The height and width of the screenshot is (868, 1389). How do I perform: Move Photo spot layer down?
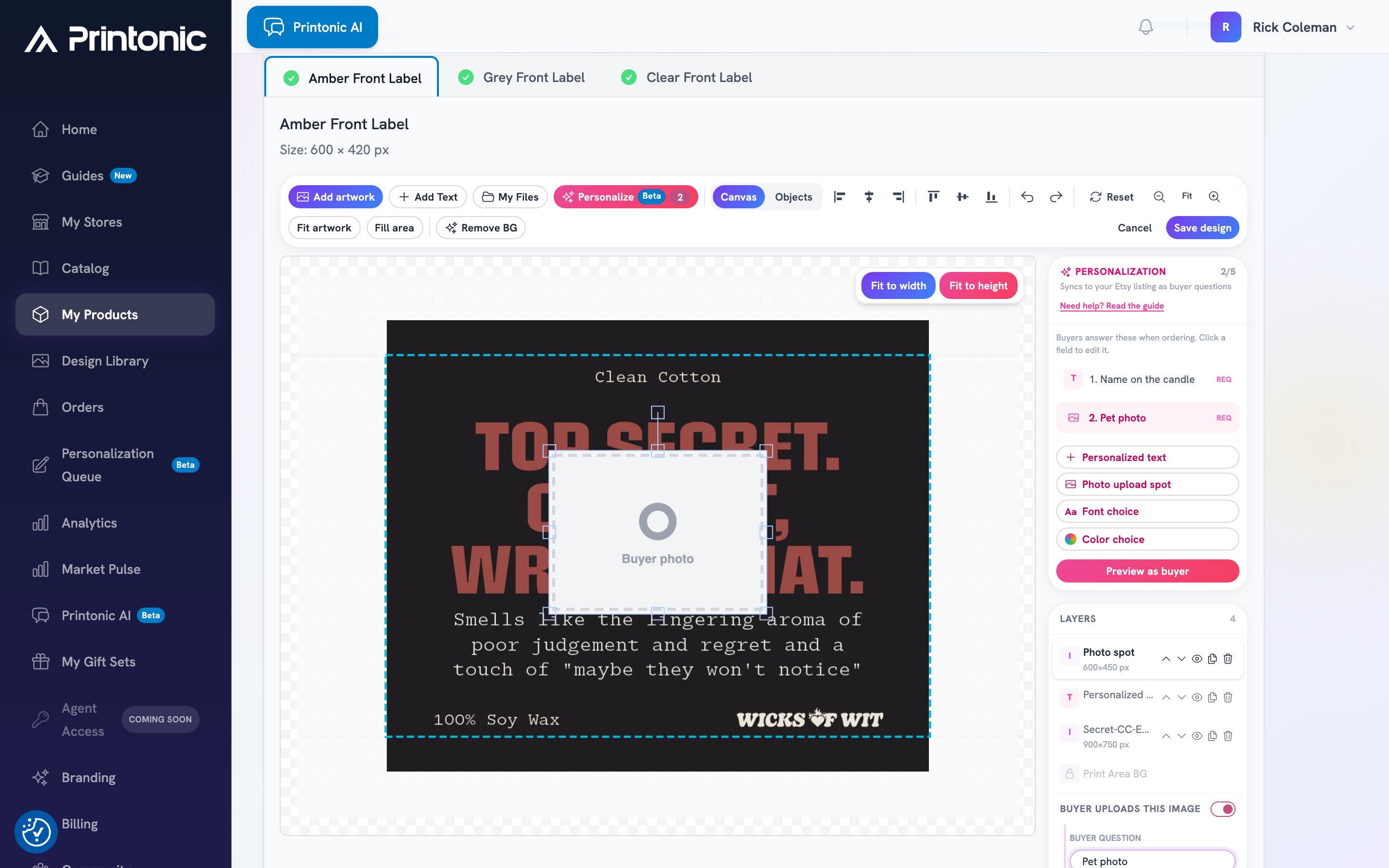click(x=1181, y=659)
